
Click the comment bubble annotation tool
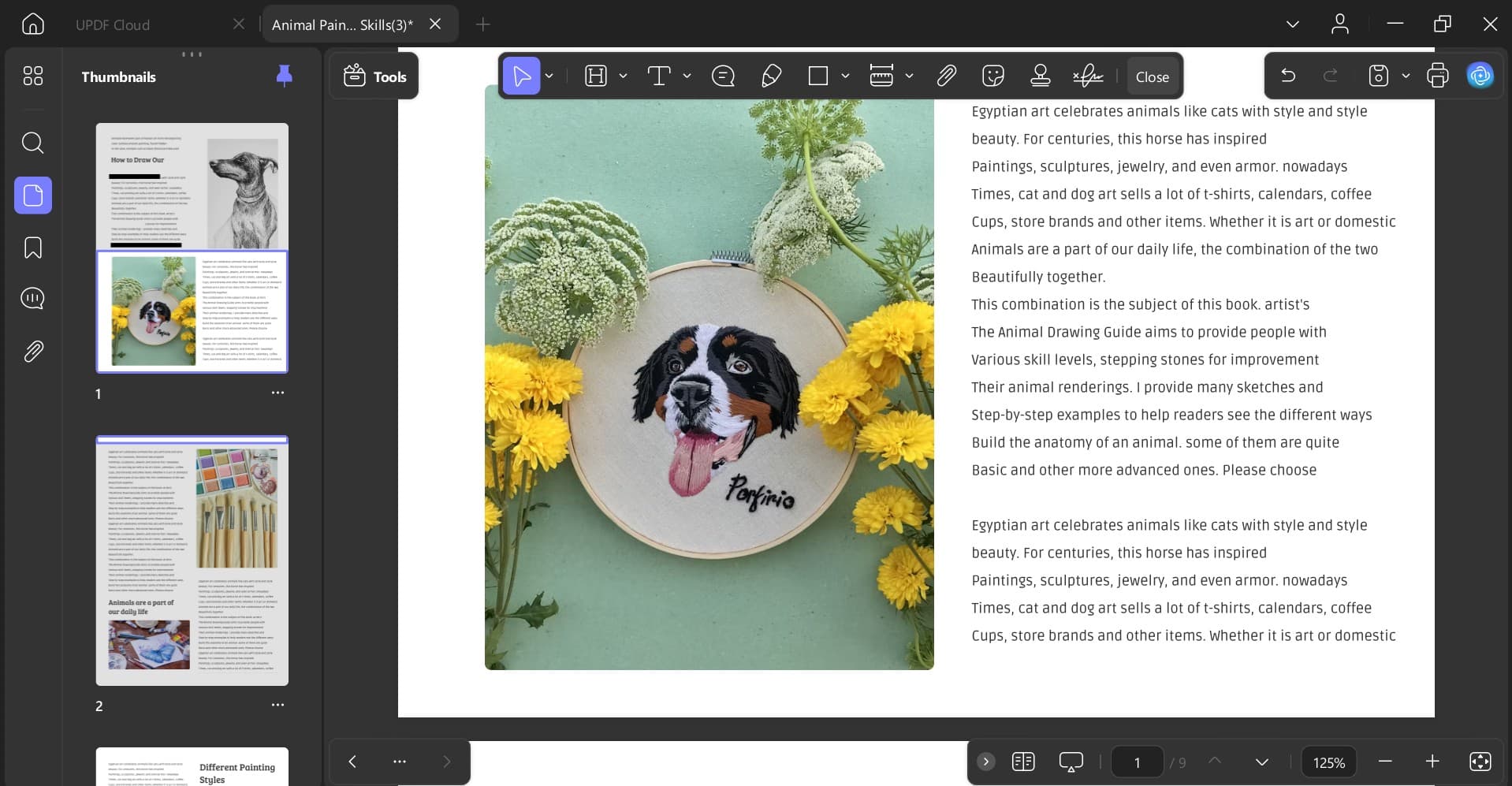coord(722,76)
